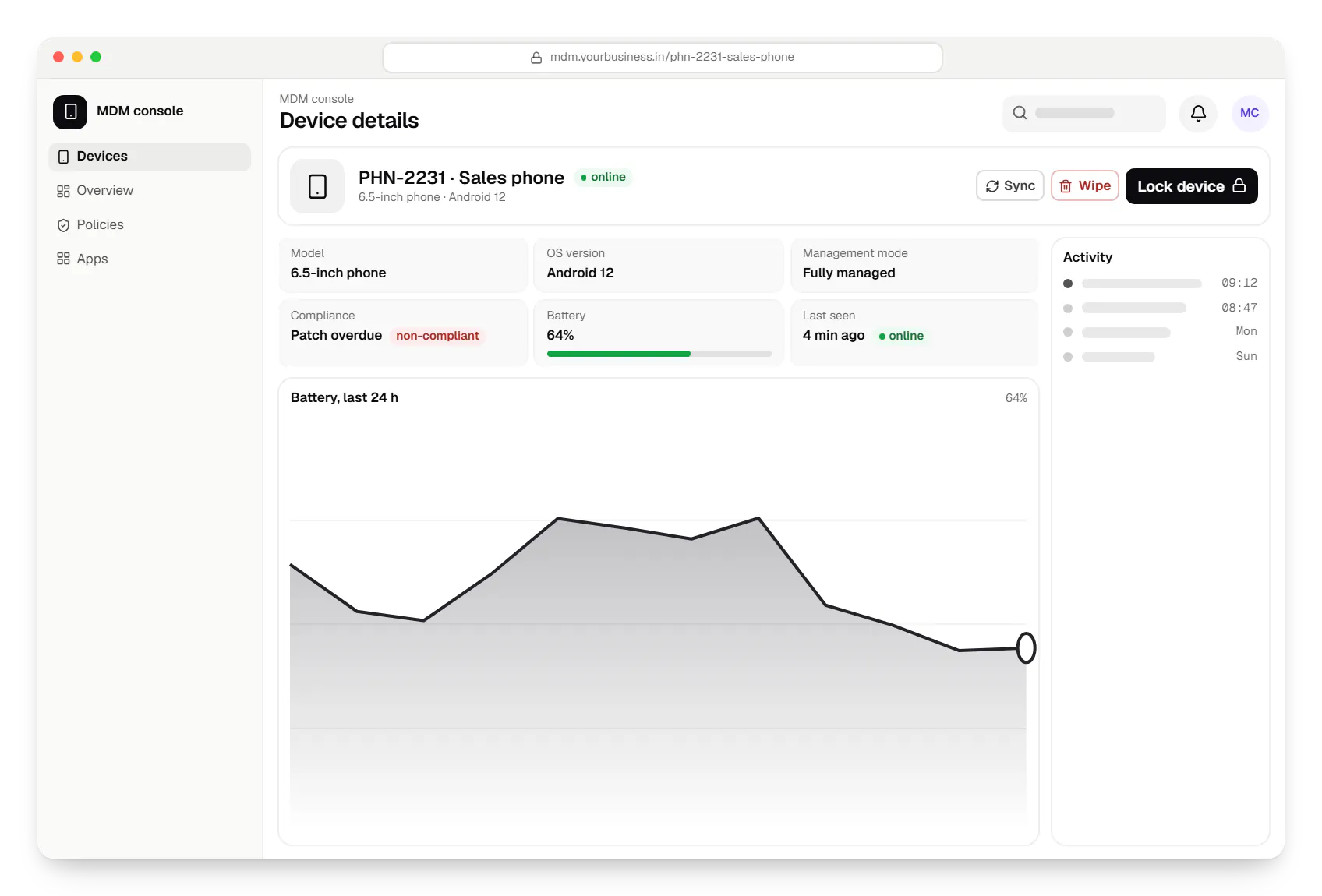The width and height of the screenshot is (1322, 896).
Task: Select the 09:12 activity entry
Action: coord(1160,283)
